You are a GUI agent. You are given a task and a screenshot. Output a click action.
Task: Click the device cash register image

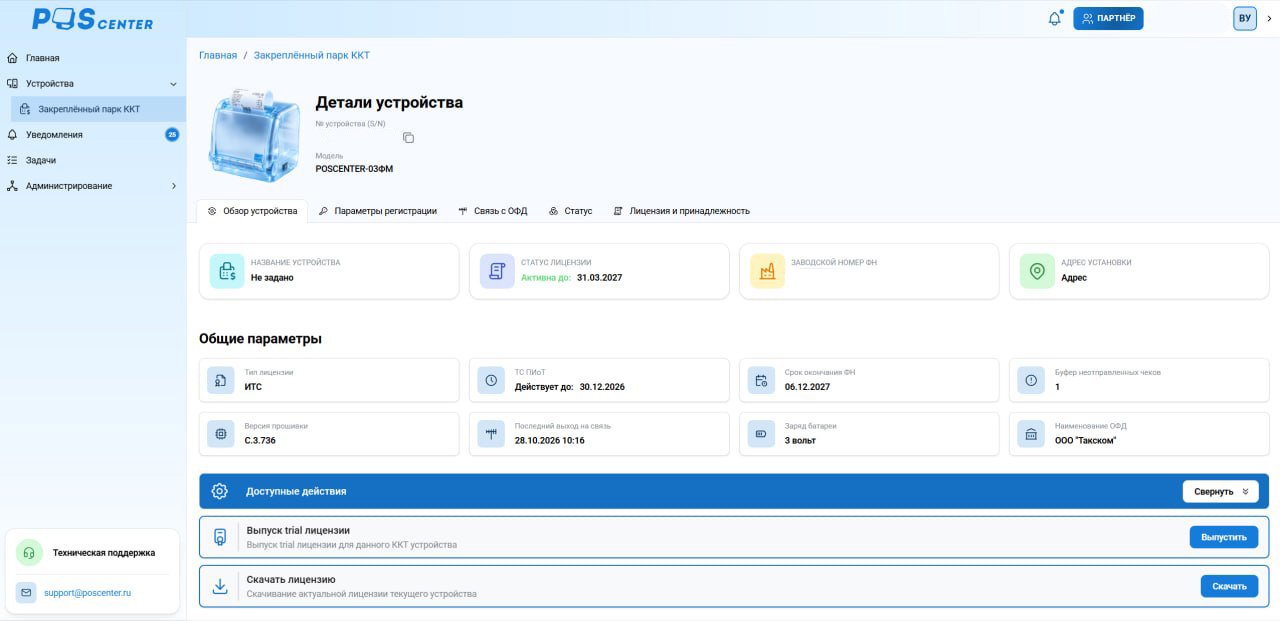tap(254, 135)
